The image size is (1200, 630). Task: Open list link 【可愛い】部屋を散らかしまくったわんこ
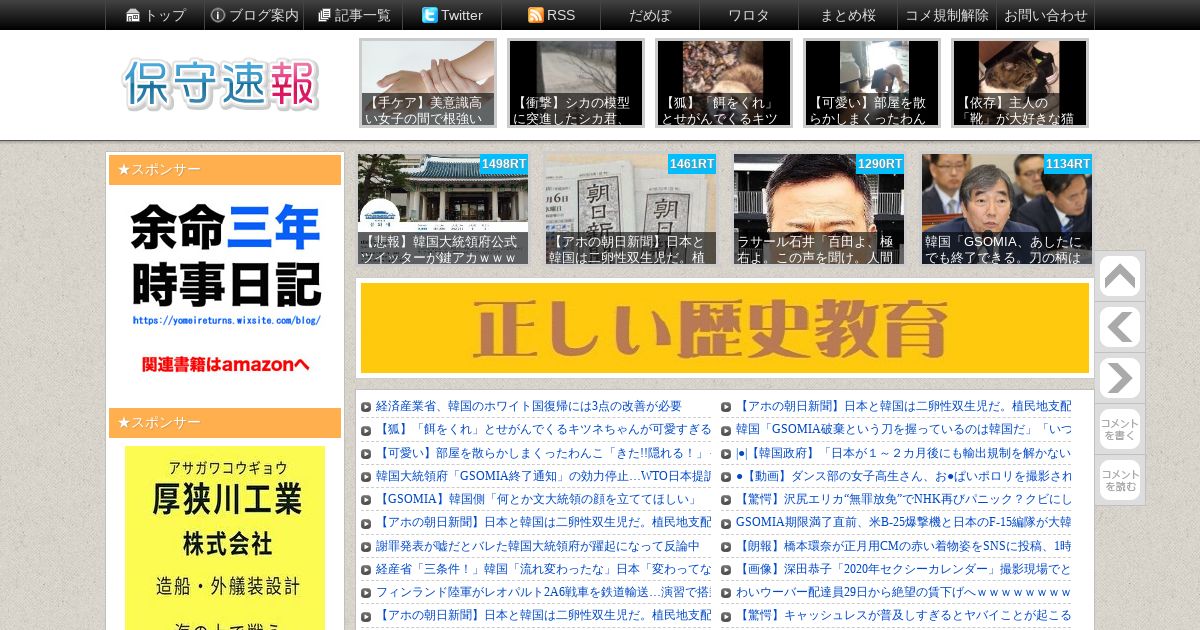pyautogui.click(x=543, y=453)
